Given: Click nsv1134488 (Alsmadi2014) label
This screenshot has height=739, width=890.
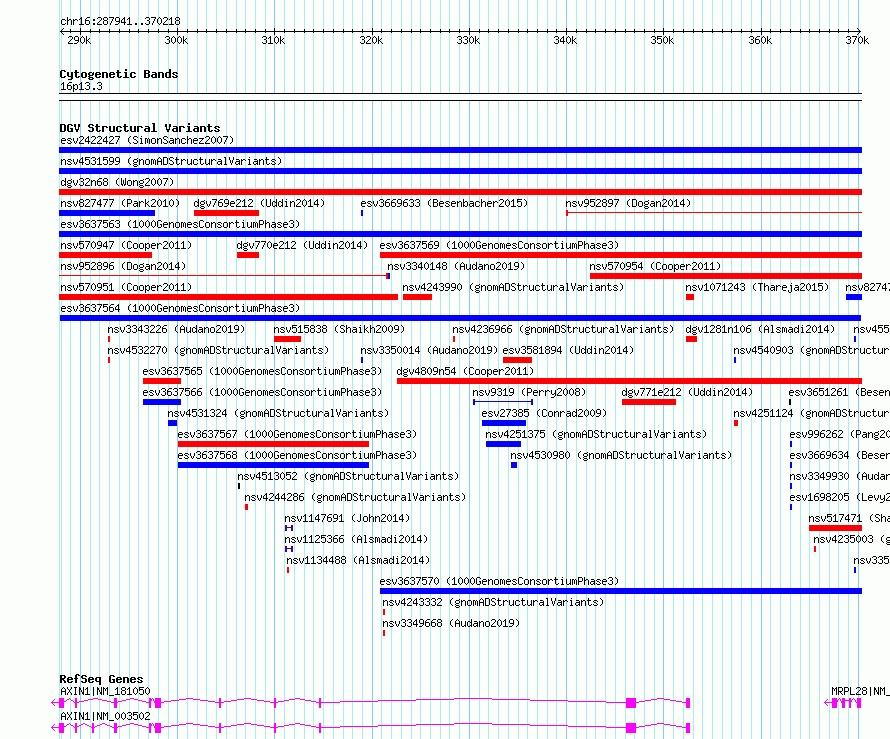Looking at the screenshot, I should 358,560.
